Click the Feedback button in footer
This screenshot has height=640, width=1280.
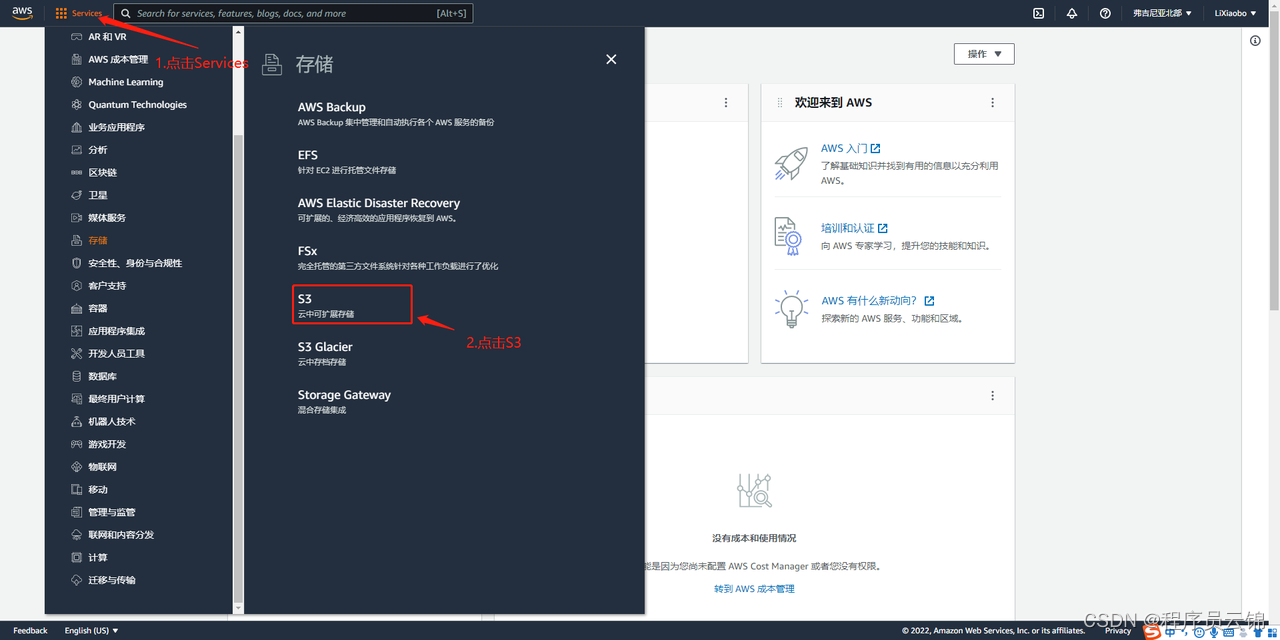pyautogui.click(x=30, y=630)
